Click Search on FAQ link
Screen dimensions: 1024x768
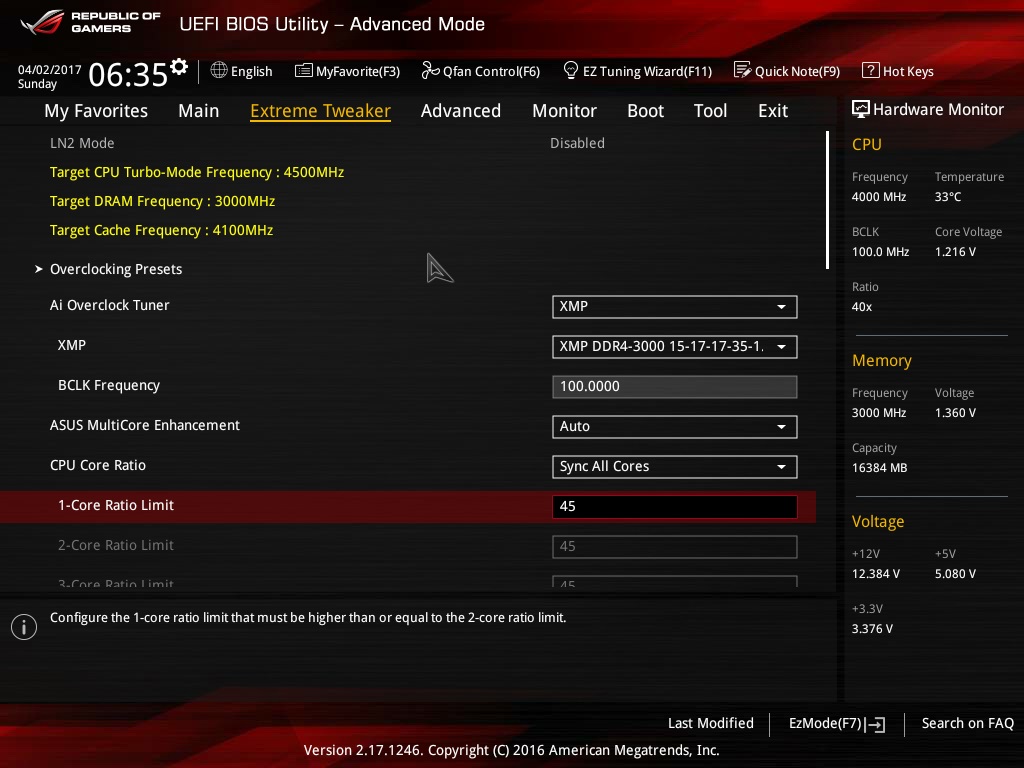tap(967, 723)
